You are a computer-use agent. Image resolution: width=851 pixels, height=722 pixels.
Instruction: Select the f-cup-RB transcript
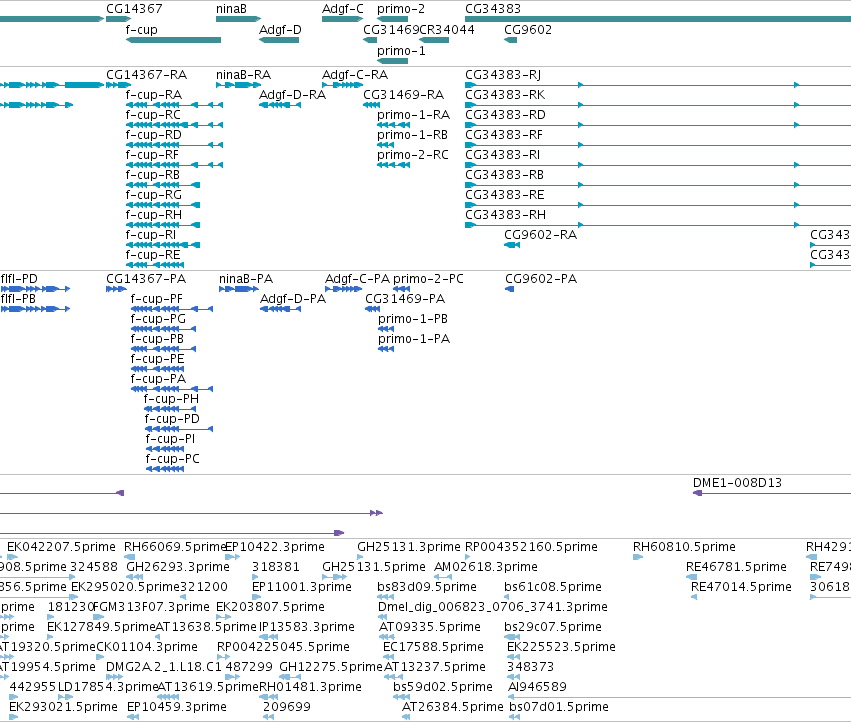[x=163, y=185]
